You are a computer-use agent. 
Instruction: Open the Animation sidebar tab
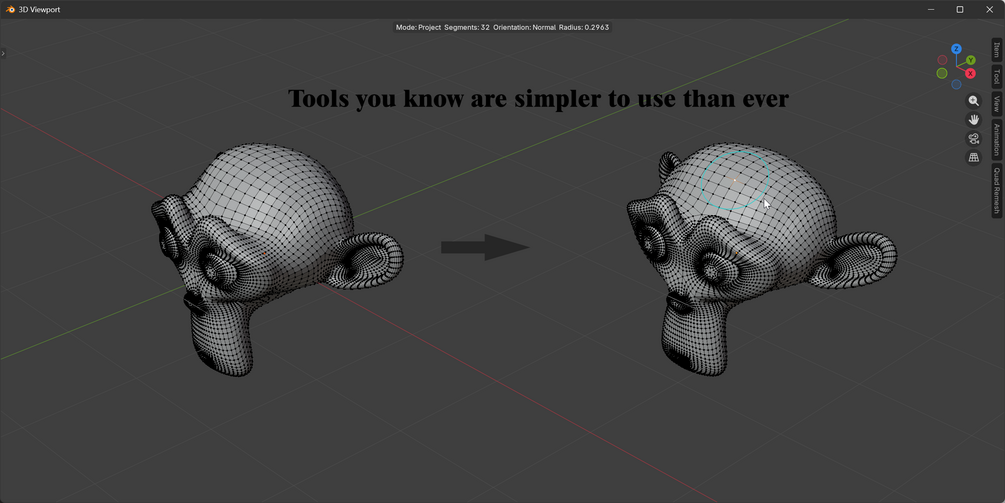(x=997, y=140)
